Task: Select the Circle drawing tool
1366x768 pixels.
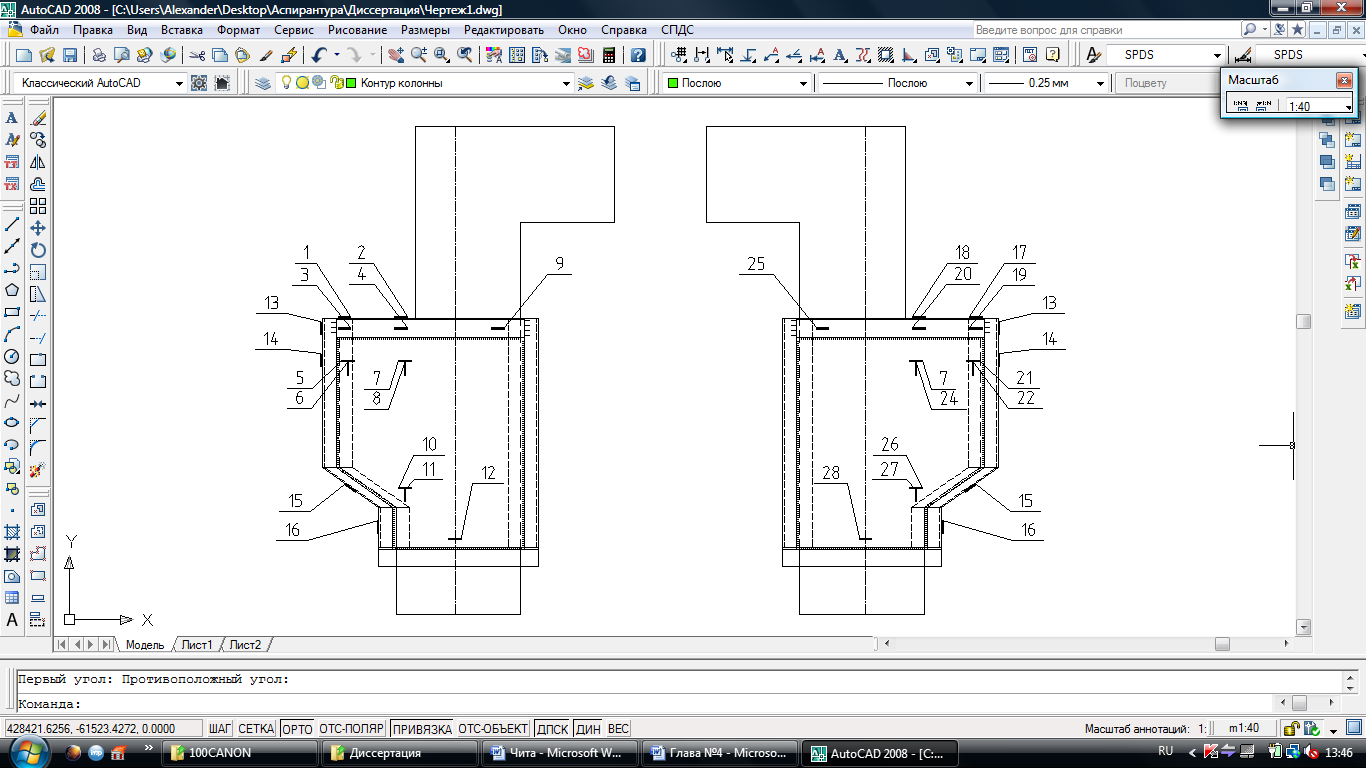Action: point(12,356)
